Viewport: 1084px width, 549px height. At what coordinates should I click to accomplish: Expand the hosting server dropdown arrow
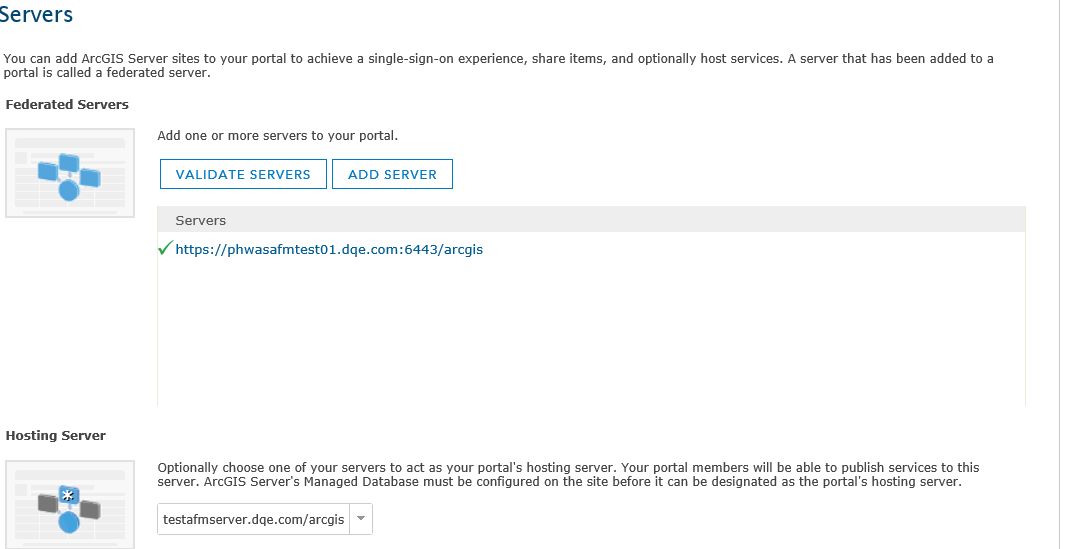click(x=361, y=519)
